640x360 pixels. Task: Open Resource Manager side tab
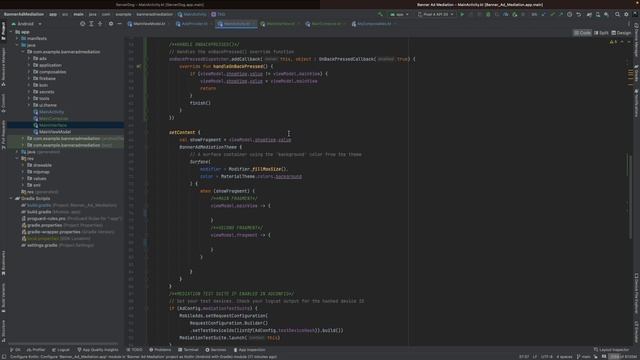(3, 66)
